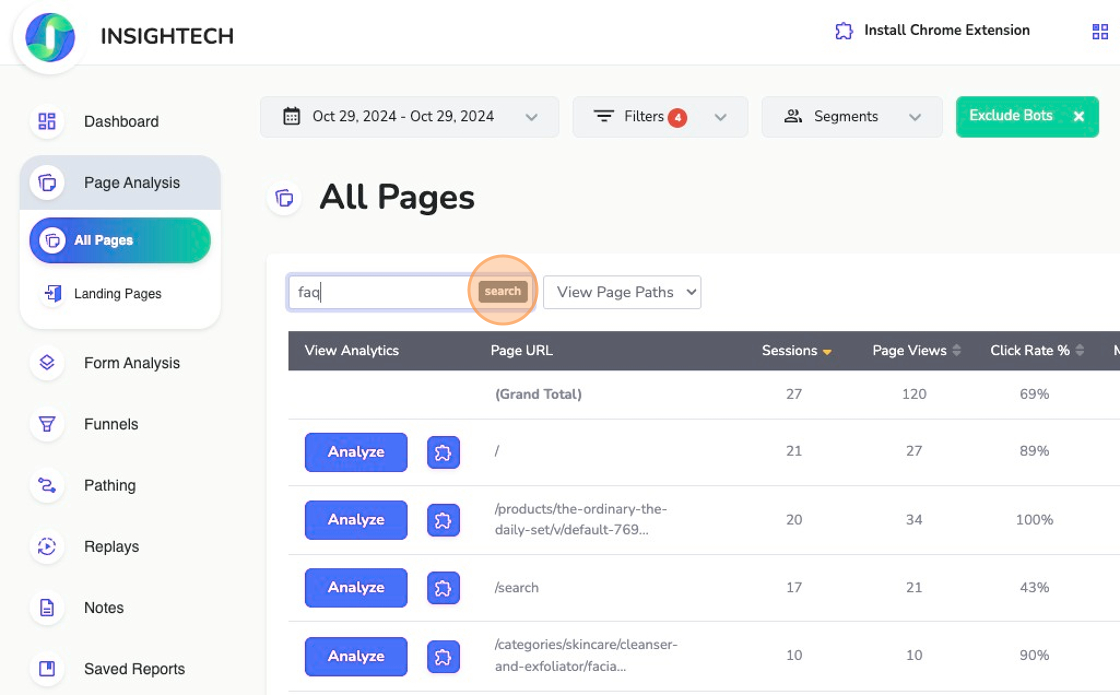The width and height of the screenshot is (1120, 695).
Task: Open Replays from the sidebar
Action: (x=111, y=547)
